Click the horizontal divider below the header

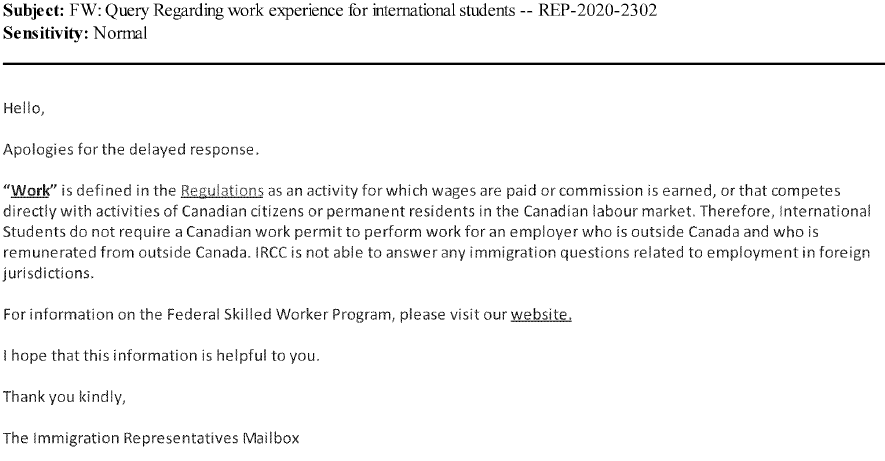pos(442,64)
